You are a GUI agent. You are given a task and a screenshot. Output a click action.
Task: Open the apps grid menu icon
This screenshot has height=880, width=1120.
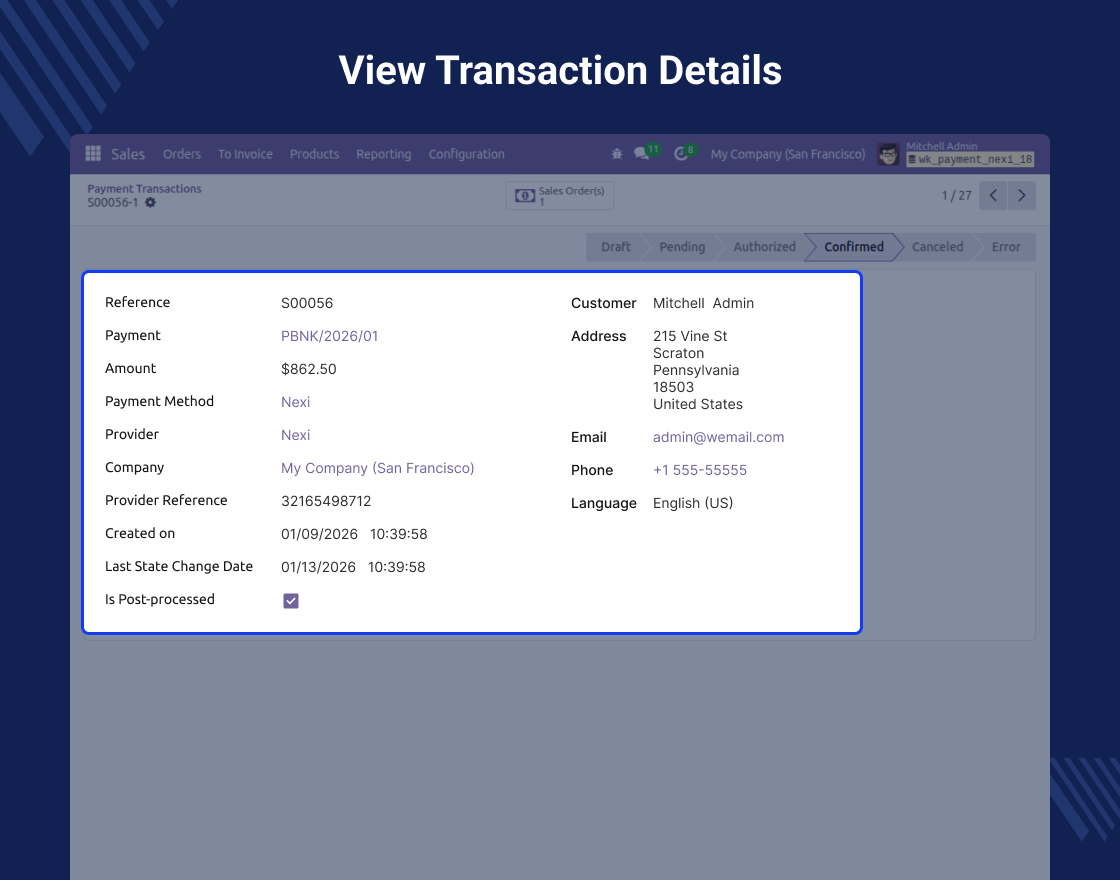pyautogui.click(x=93, y=153)
